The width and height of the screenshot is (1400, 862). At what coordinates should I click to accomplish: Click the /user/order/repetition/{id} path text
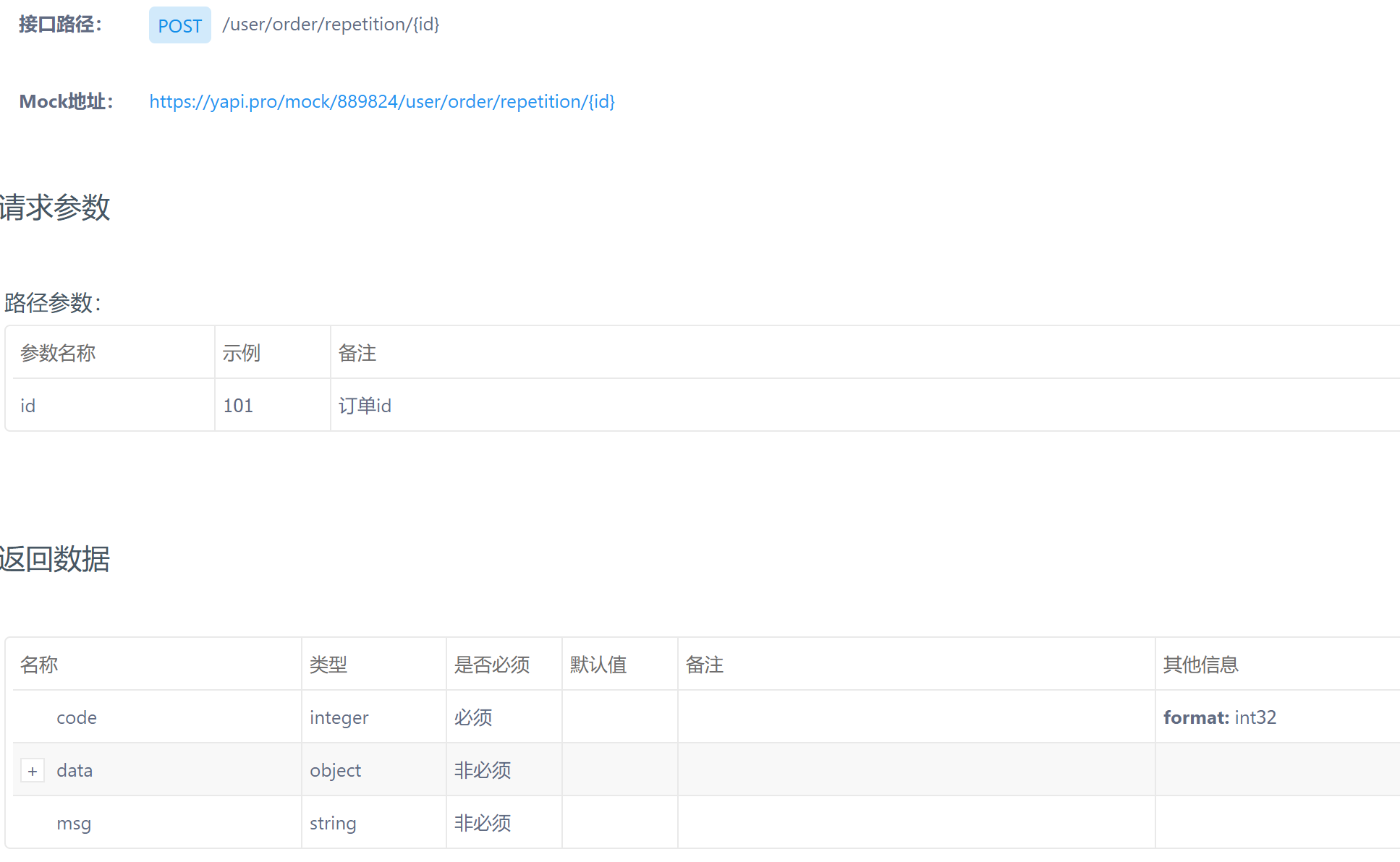click(331, 25)
